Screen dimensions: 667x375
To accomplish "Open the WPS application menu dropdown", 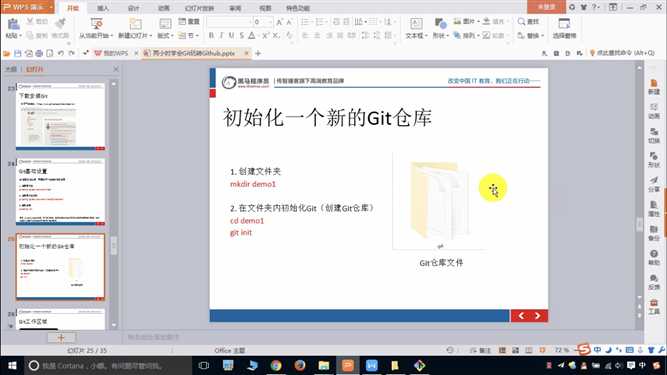I will tap(51, 7).
